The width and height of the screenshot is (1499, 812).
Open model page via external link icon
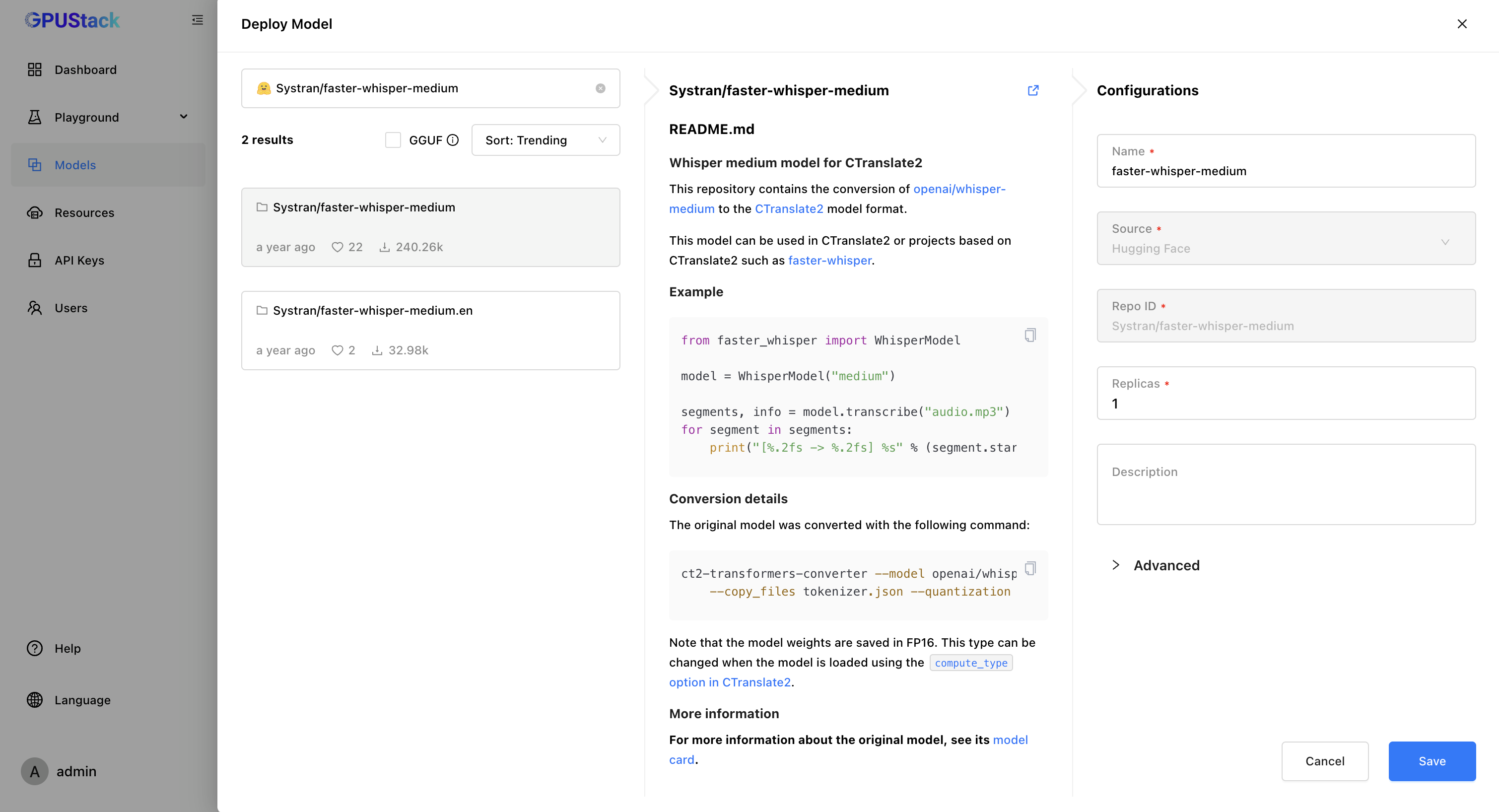1033,90
